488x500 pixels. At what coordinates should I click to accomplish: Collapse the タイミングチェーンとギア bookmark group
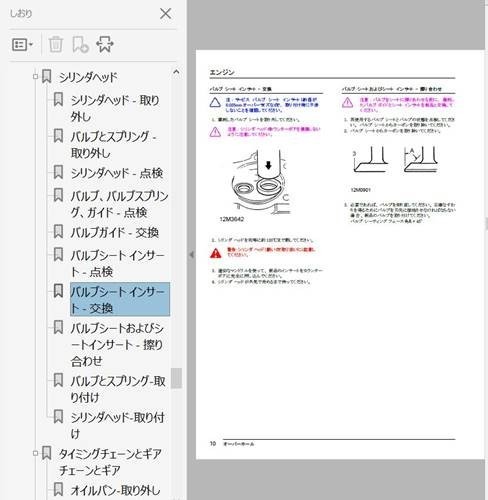tap(35, 453)
